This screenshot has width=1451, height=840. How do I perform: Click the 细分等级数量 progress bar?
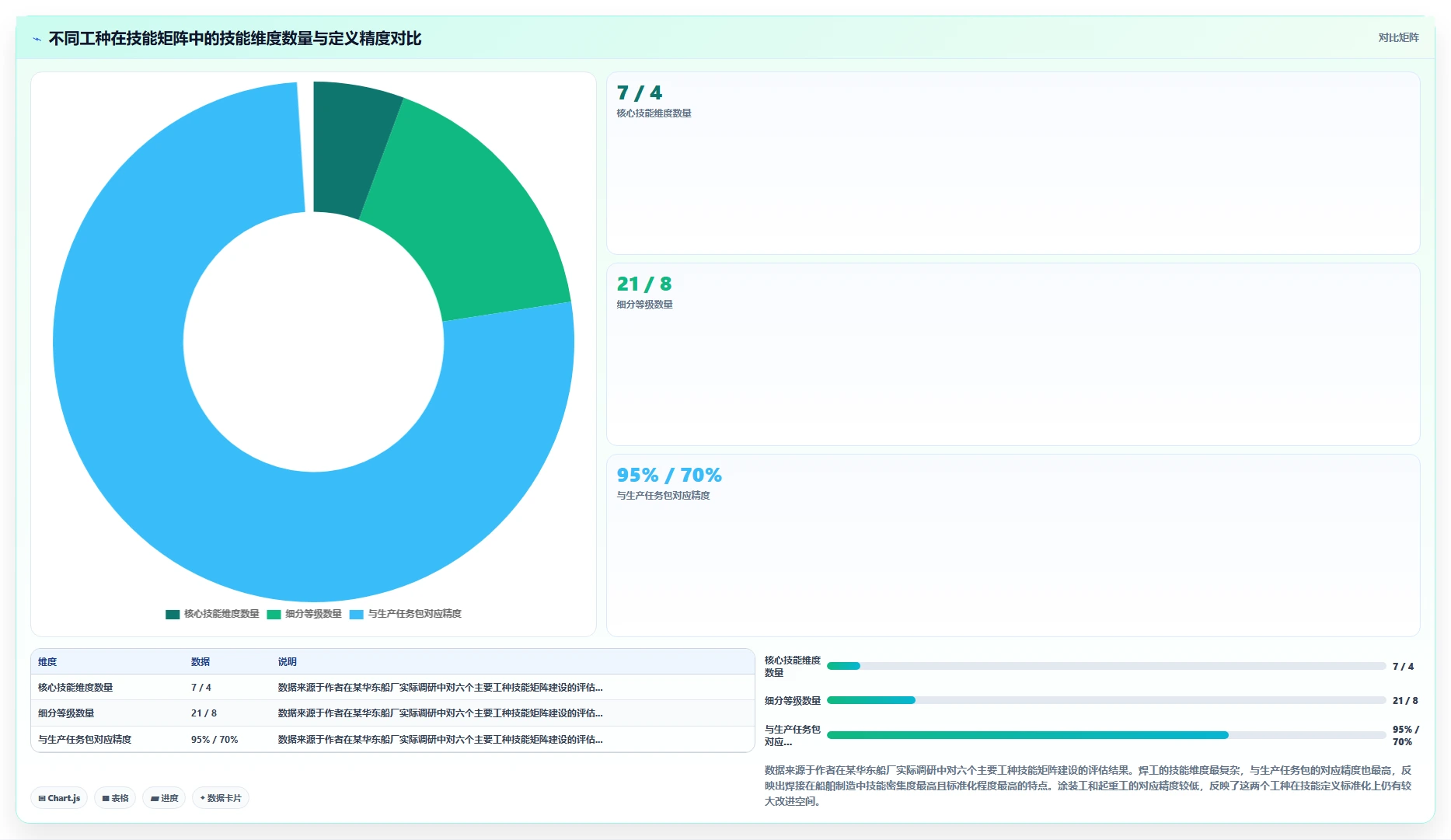(1106, 700)
